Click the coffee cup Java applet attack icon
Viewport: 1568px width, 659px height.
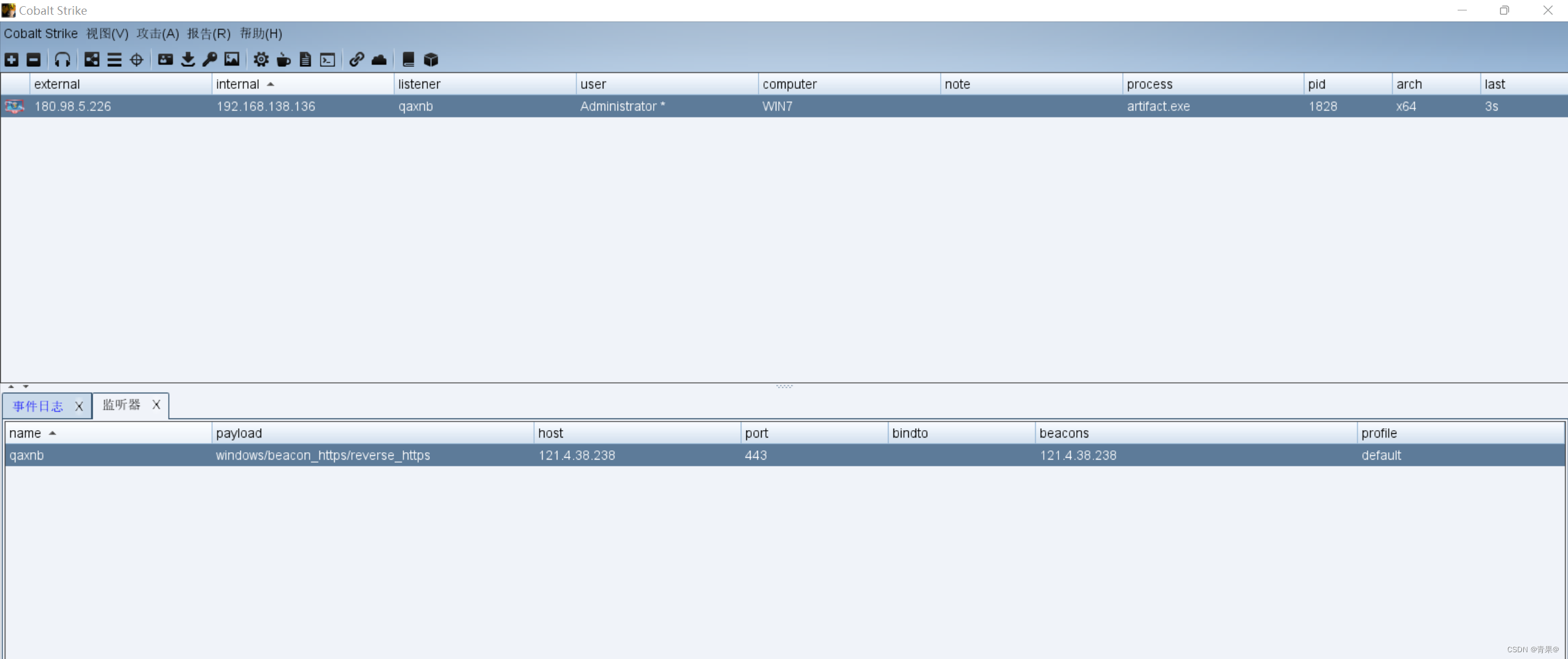tap(283, 60)
